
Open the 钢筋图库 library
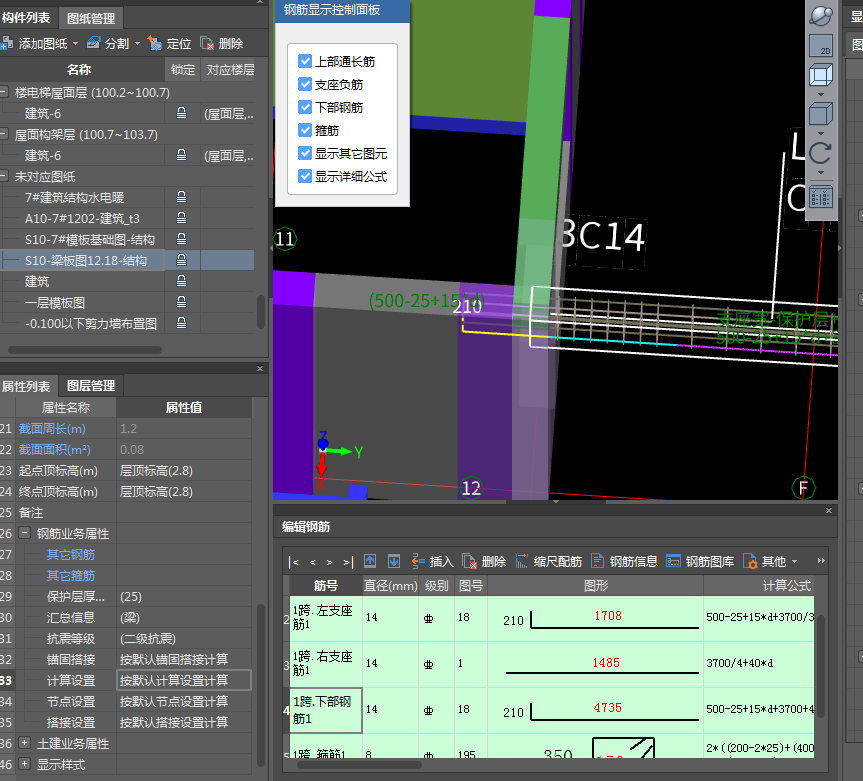pyautogui.click(x=700, y=561)
